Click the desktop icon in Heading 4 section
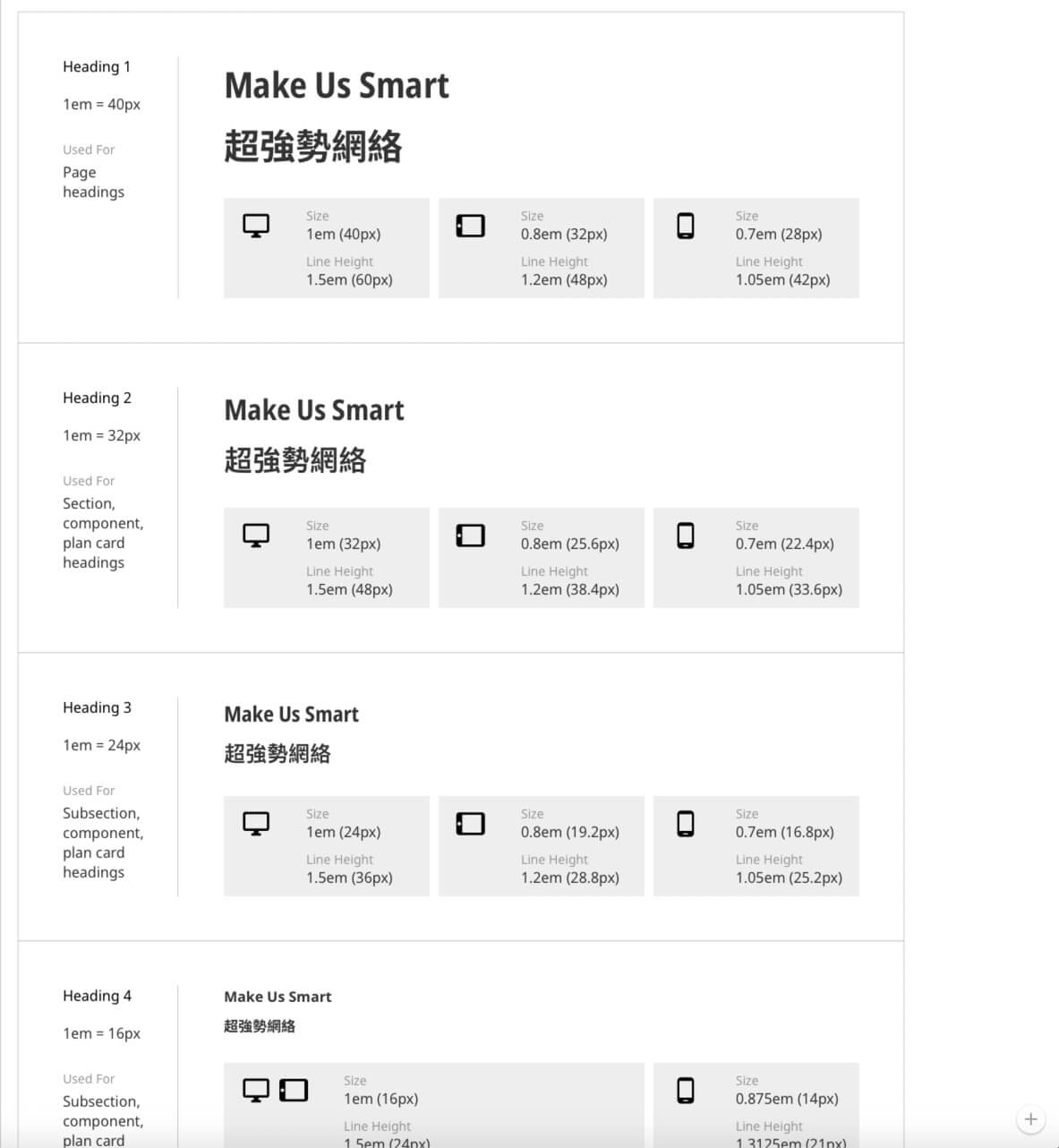This screenshot has width=1059, height=1148. (256, 1090)
